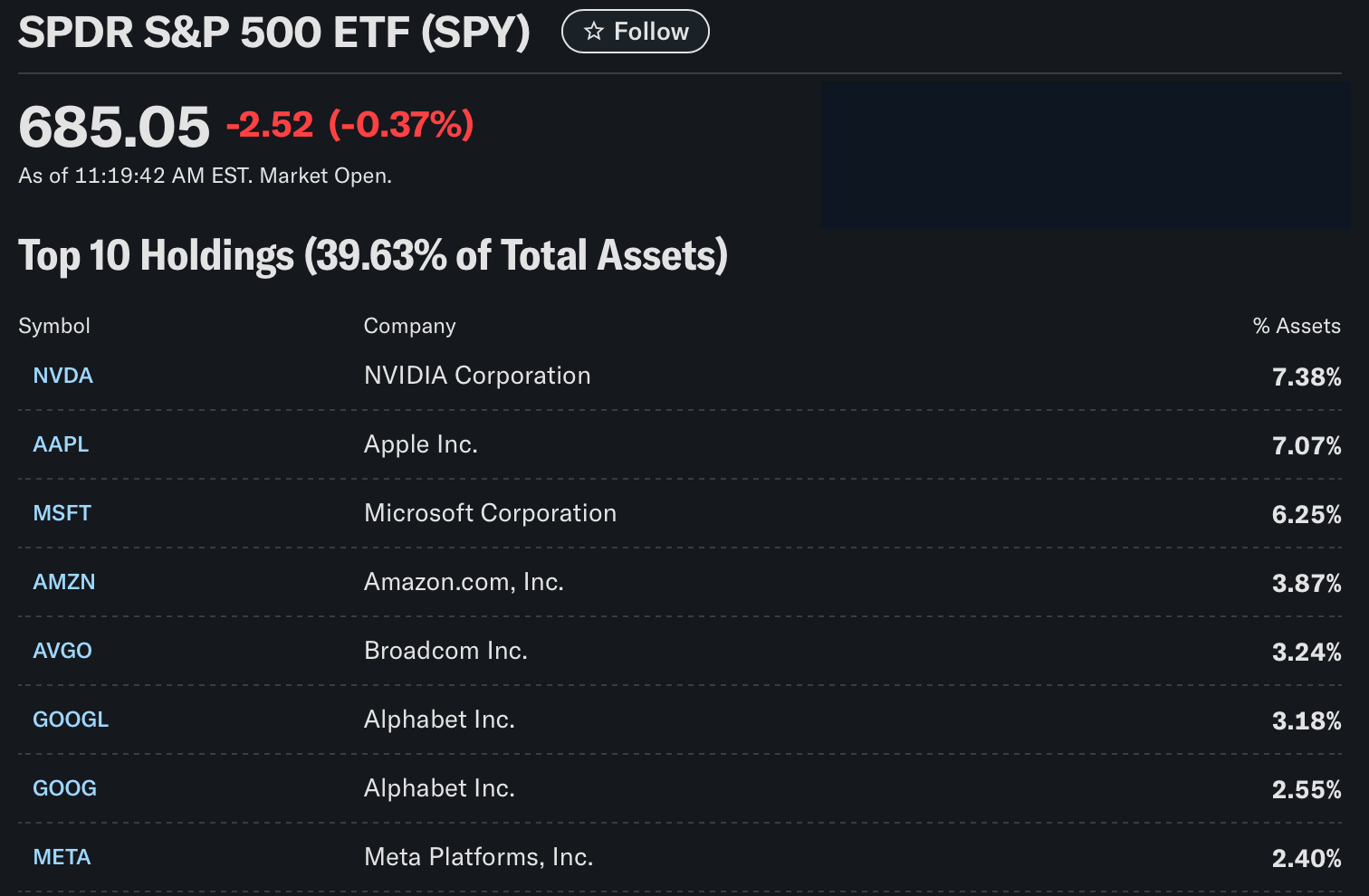This screenshot has width=1369, height=896.
Task: Click the -2.52 (-0.37%) price change
Action: [x=349, y=125]
